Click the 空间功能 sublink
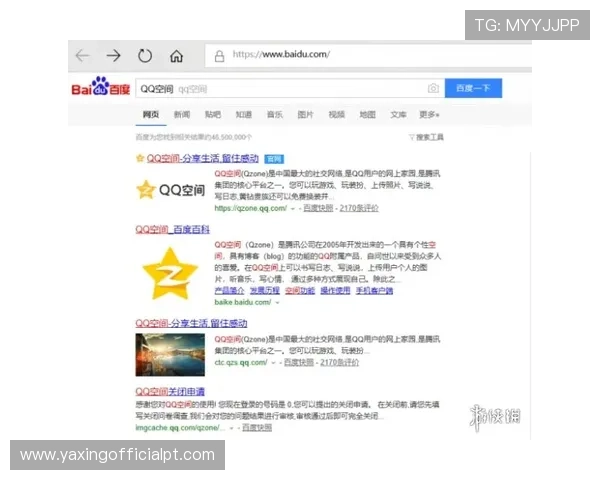 [x=300, y=291]
